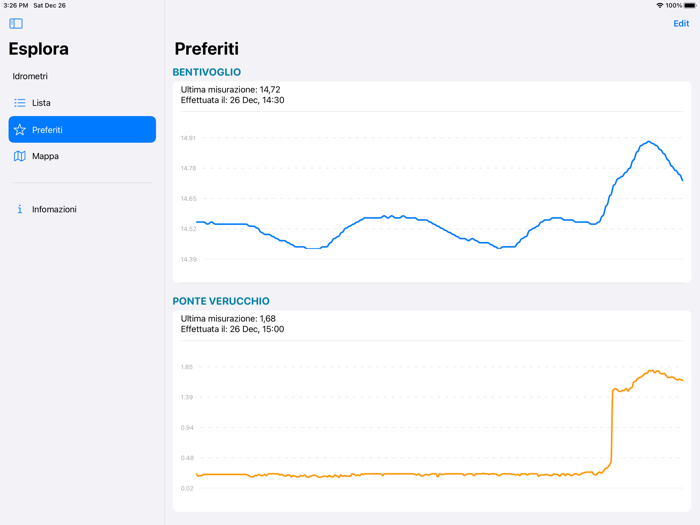Tap the Wi-Fi status icon
700x525 pixels.
point(660,5)
